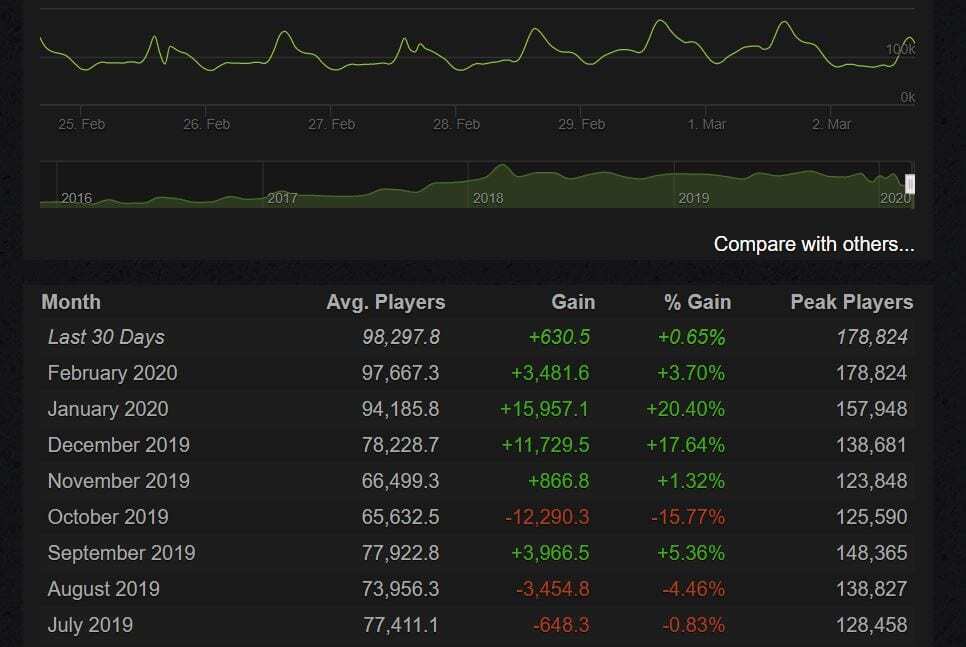Image resolution: width=966 pixels, height=647 pixels.
Task: Click the Gain column header
Action: point(573,302)
